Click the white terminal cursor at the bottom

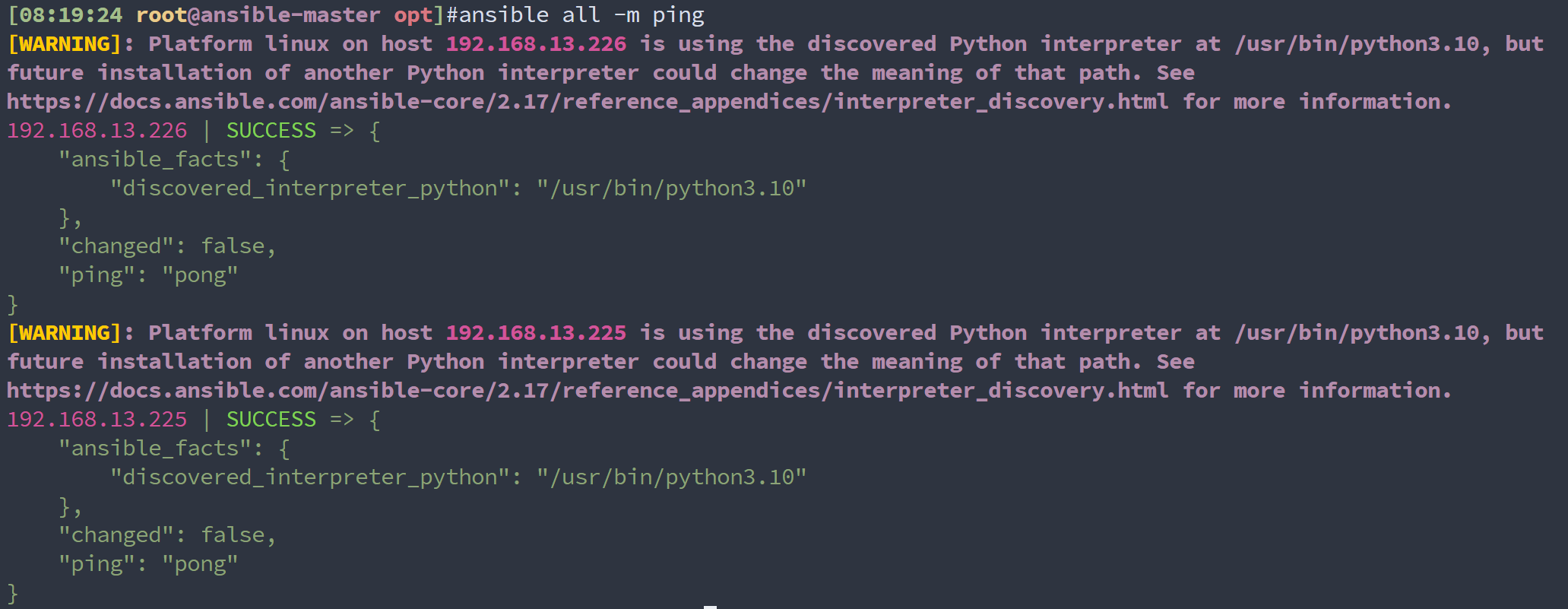[x=710, y=606]
